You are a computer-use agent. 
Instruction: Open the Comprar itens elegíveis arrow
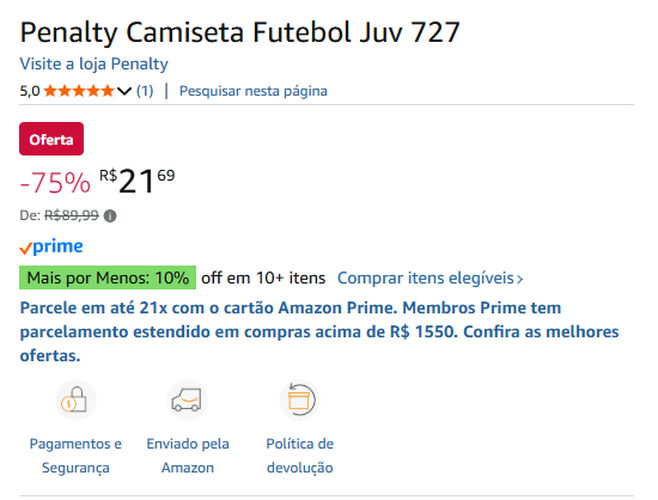tap(520, 278)
